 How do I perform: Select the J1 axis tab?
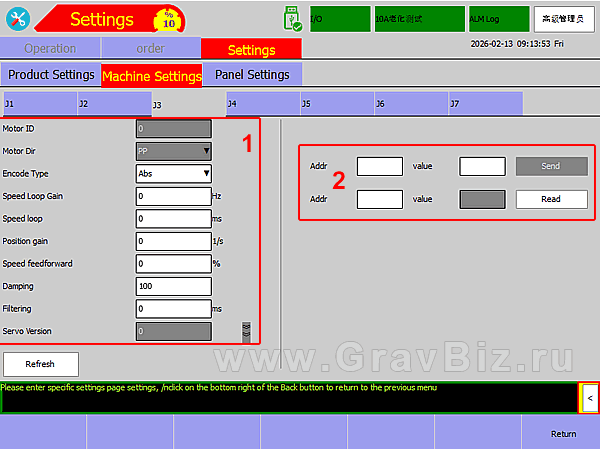click(x=38, y=103)
